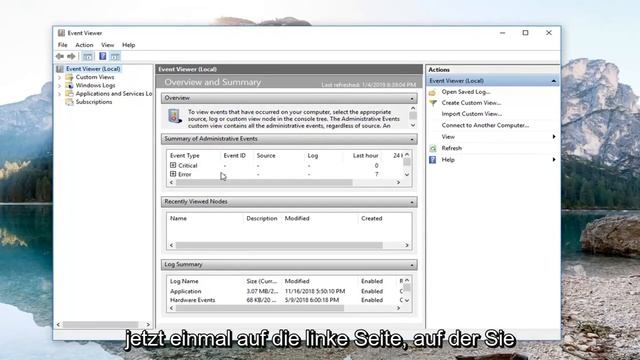
Task: Collapse the Overview section
Action: pyautogui.click(x=411, y=98)
